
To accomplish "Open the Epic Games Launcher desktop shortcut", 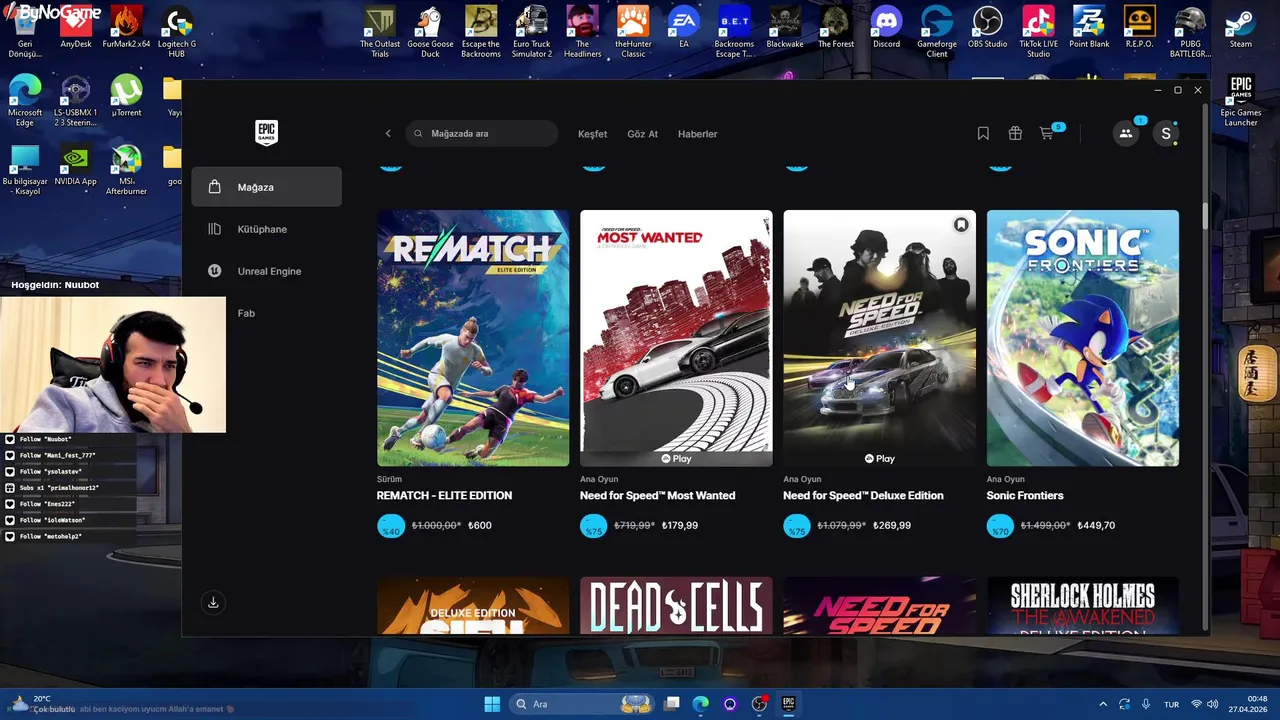I will (x=1241, y=100).
